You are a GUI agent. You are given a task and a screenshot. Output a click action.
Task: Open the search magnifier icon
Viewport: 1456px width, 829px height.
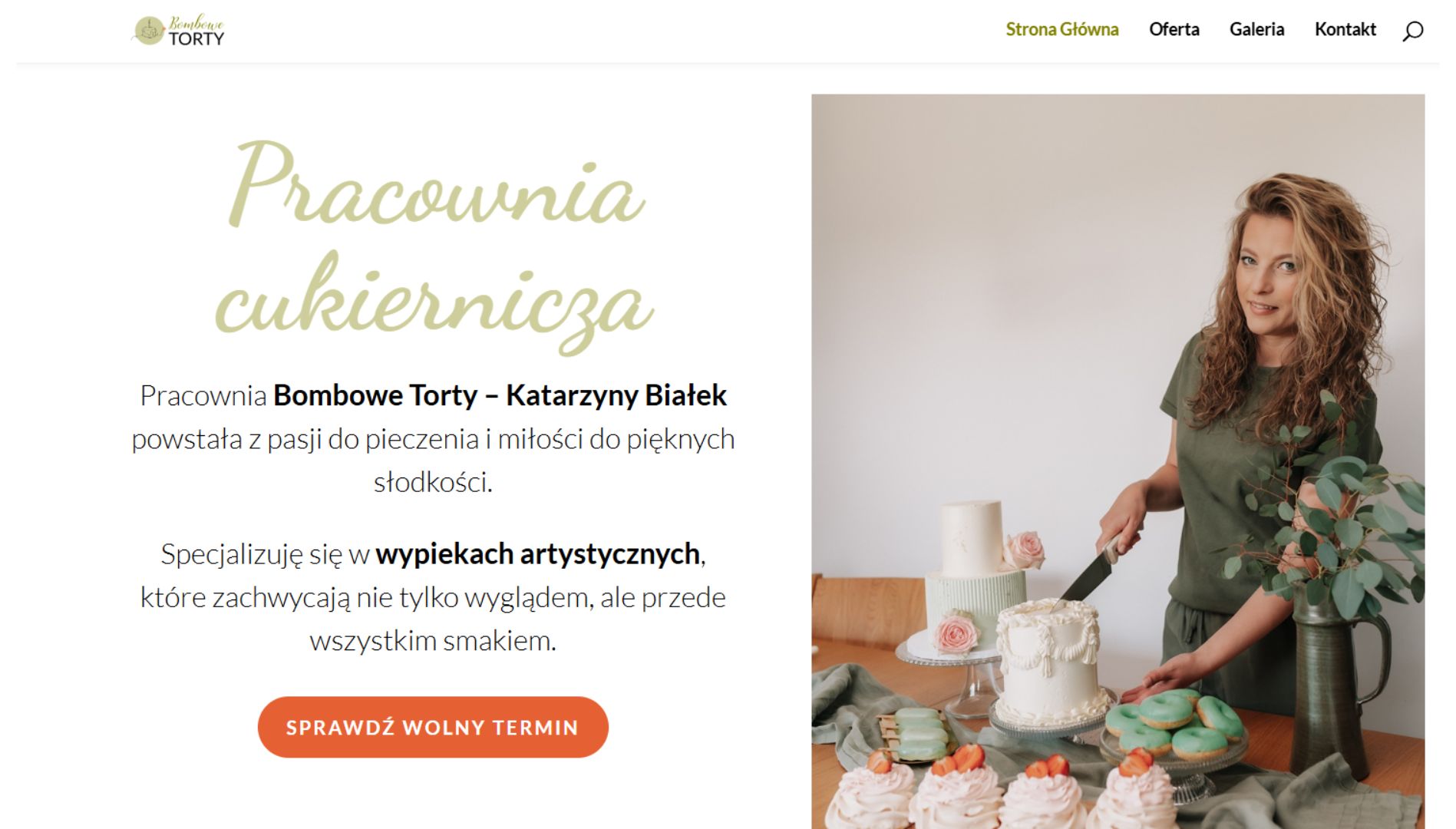1412,31
